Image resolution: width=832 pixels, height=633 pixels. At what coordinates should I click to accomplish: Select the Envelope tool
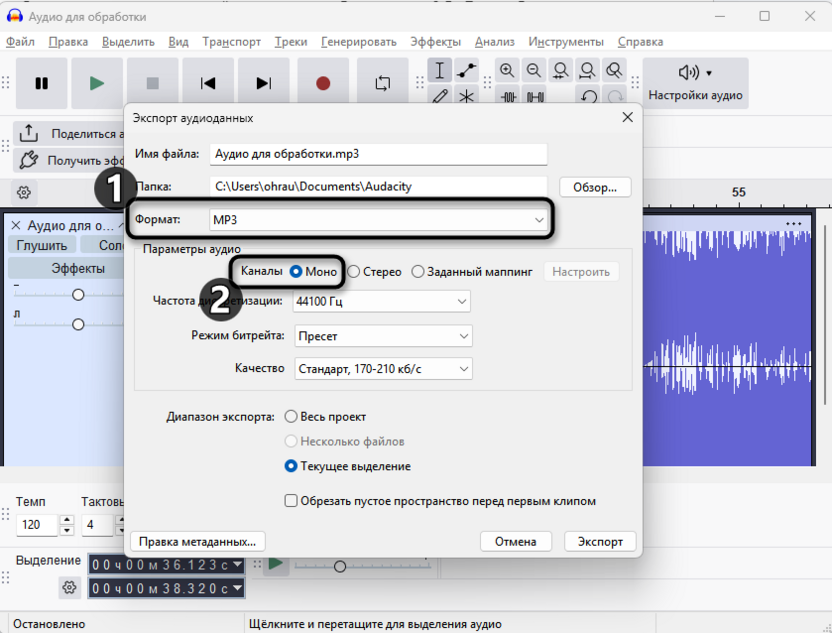(x=464, y=71)
